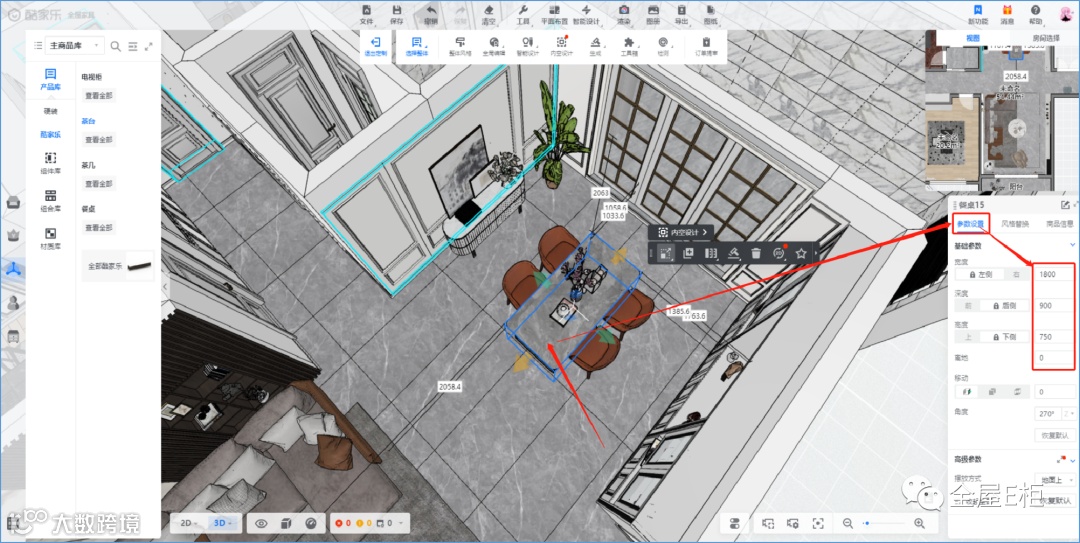This screenshot has width=1080, height=543.
Task: Switch to 2D view mode
Action: (x=188, y=523)
